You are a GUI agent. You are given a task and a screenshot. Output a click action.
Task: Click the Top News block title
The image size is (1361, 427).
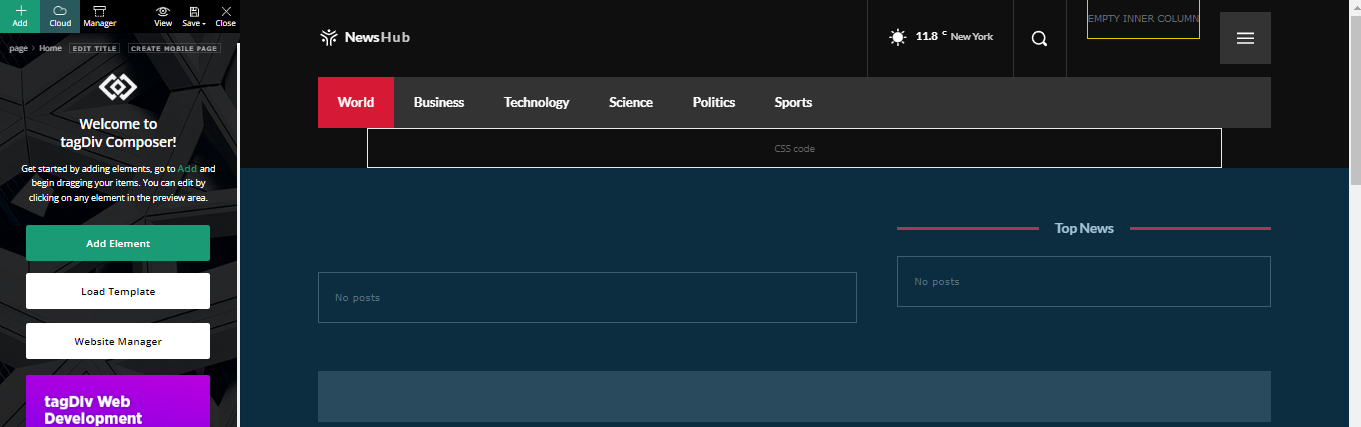(1084, 228)
